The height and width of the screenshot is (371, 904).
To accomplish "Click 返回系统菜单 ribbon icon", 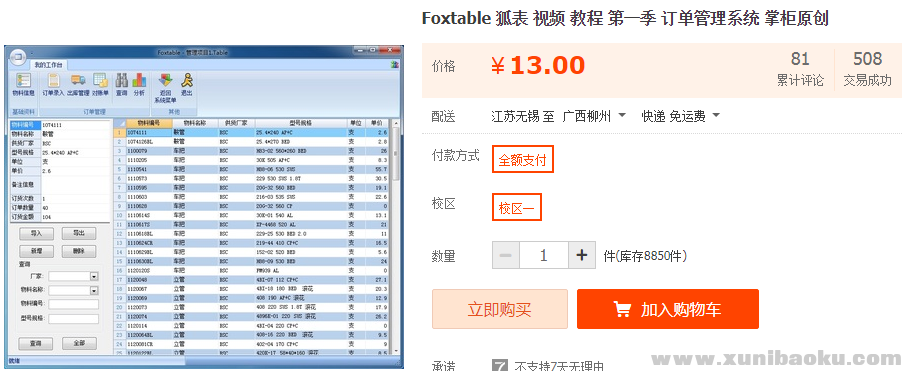I will click(x=165, y=88).
